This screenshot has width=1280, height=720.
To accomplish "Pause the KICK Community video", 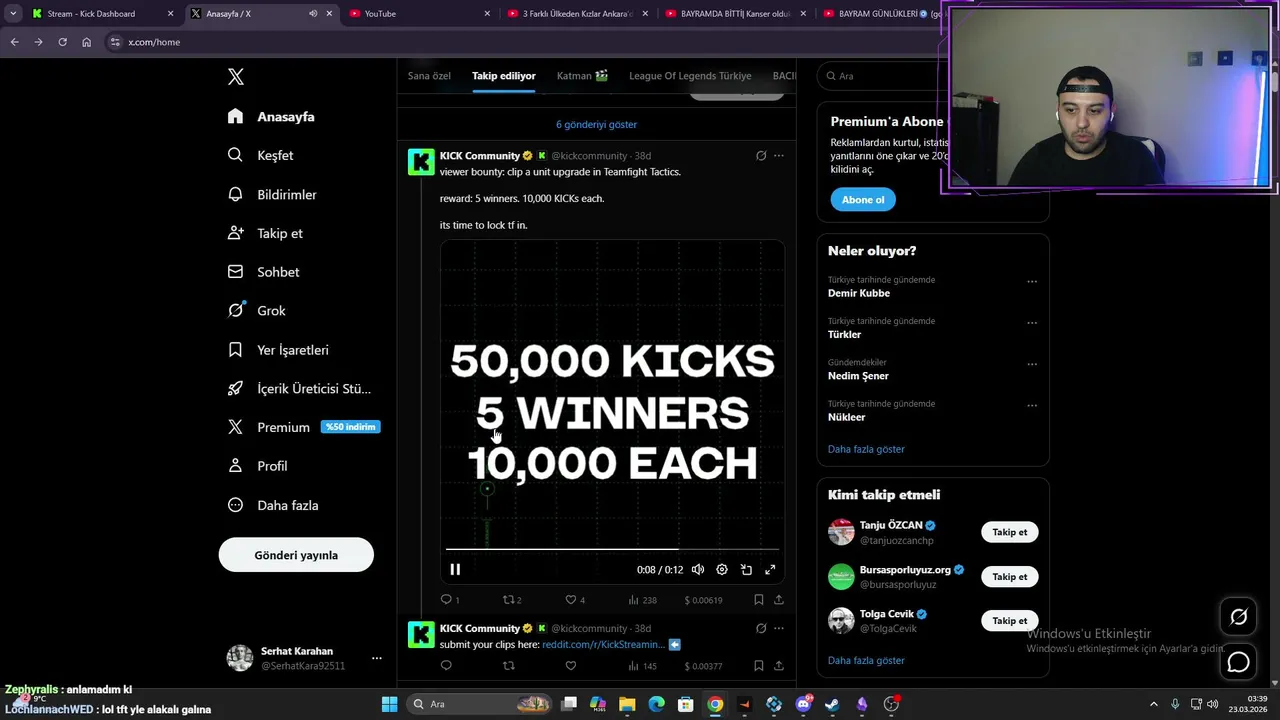I will coord(455,569).
